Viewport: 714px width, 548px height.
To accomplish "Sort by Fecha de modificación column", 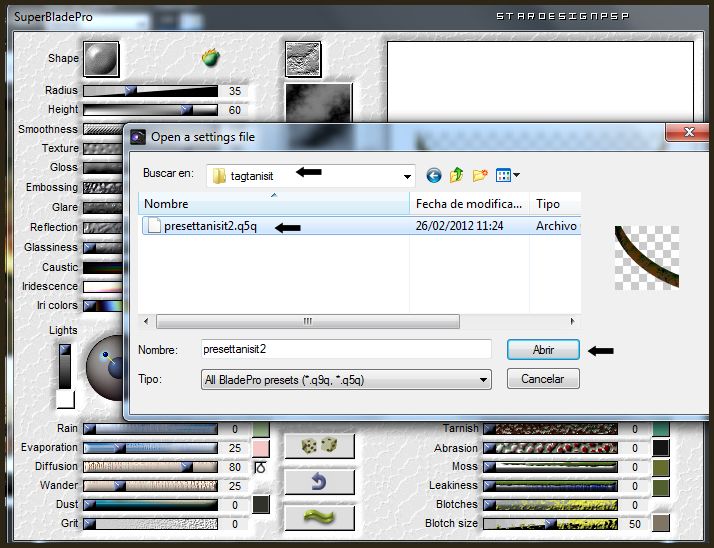I will click(x=469, y=204).
